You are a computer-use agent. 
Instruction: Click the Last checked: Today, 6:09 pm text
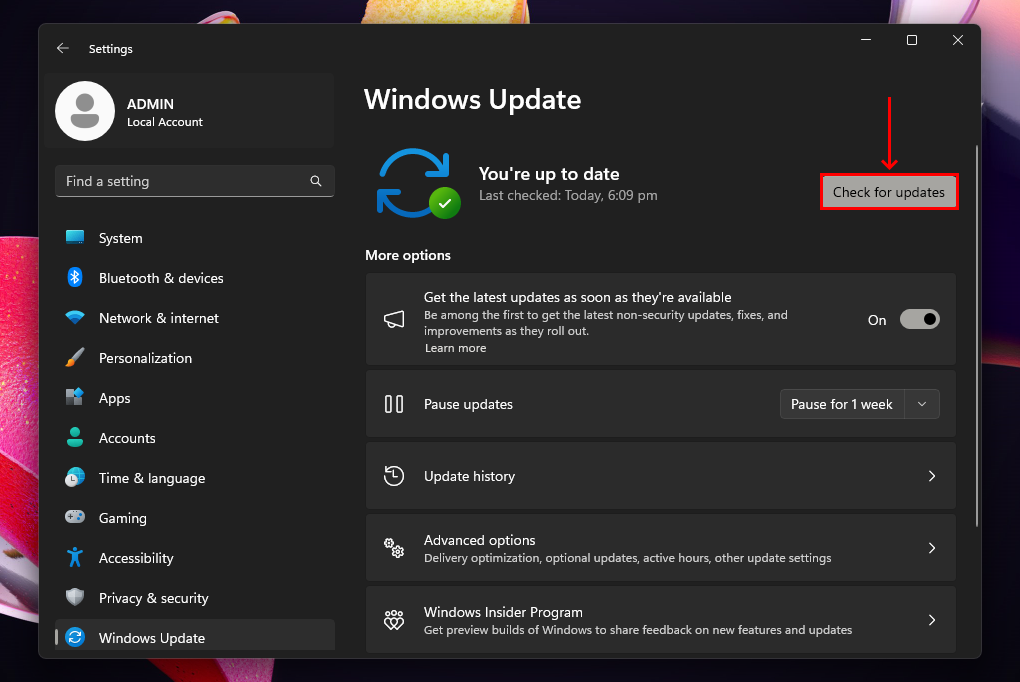coord(568,195)
